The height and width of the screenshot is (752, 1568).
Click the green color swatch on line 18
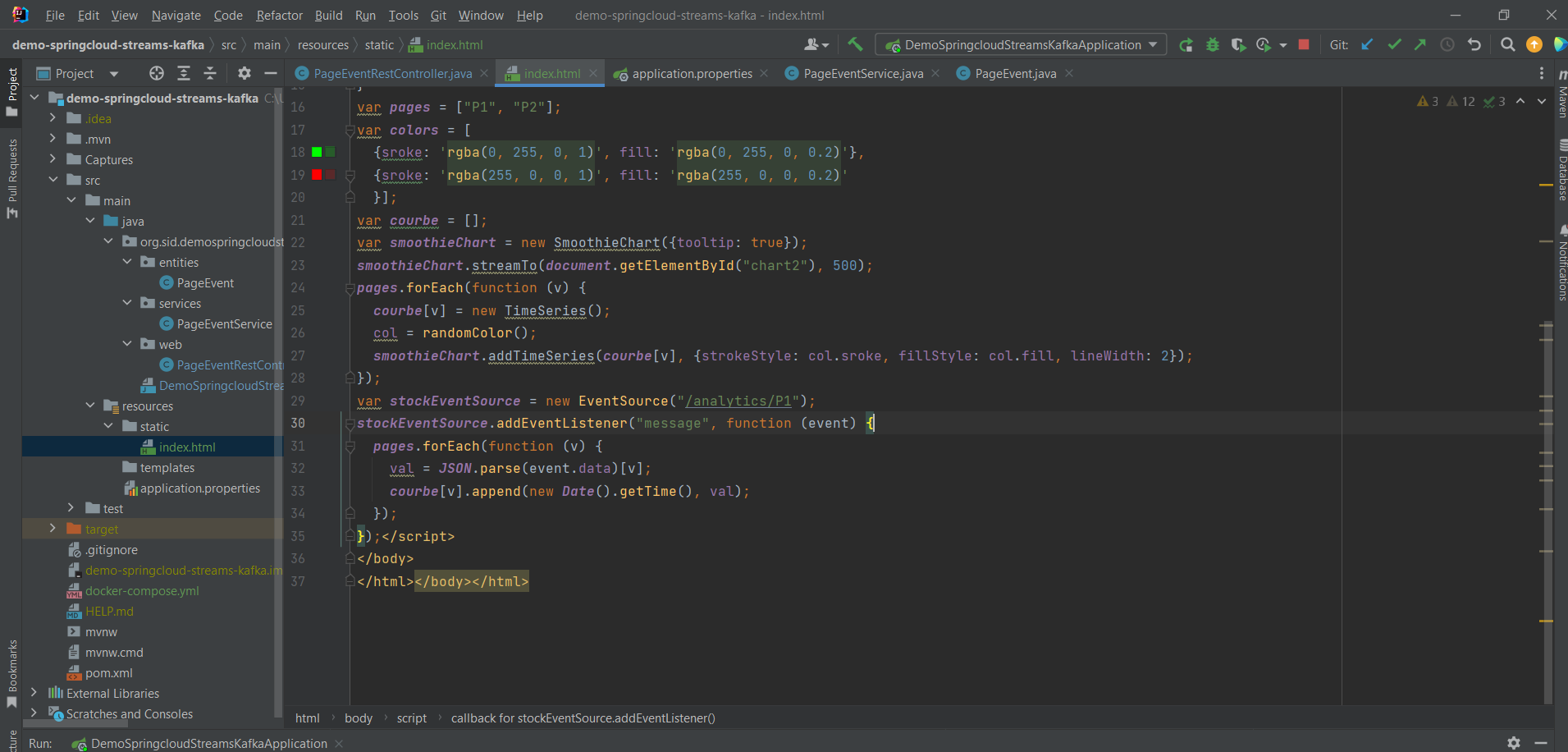tap(316, 152)
